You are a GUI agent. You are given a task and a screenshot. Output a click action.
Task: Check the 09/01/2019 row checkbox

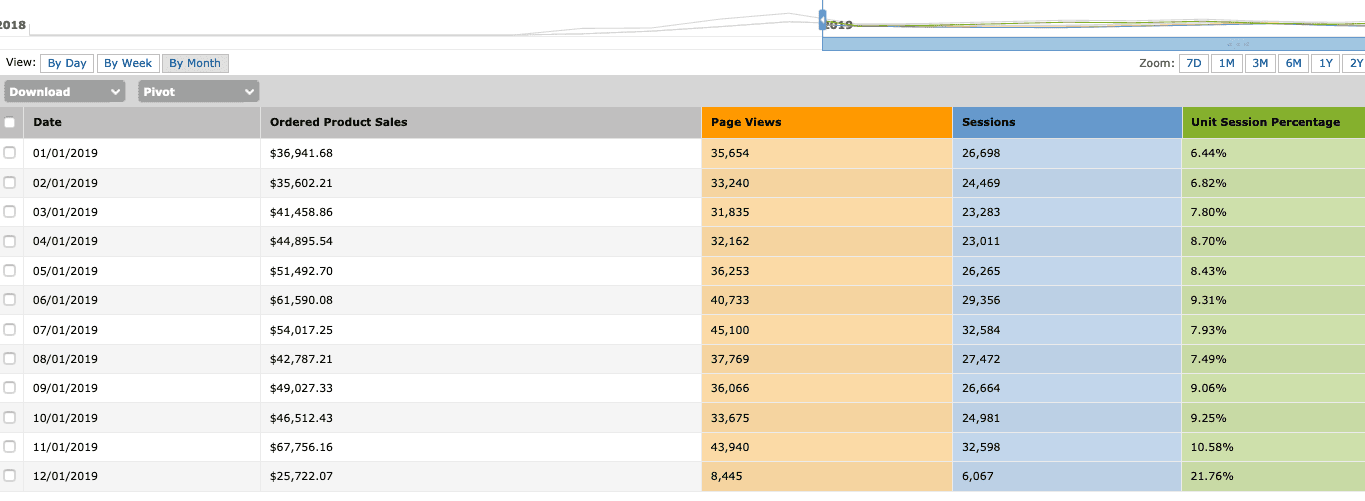(10, 388)
